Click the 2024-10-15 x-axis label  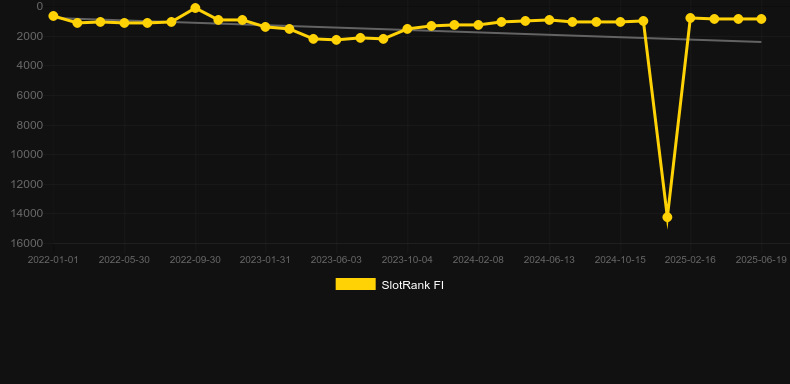click(620, 260)
